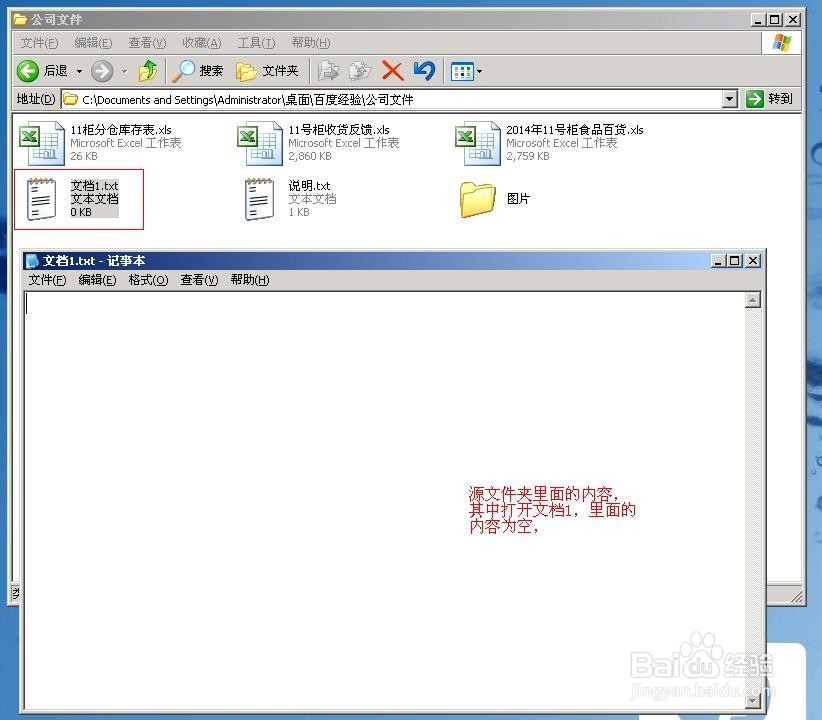The height and width of the screenshot is (720, 822).
Task: Click the blue Undo arrow icon
Action: [424, 71]
